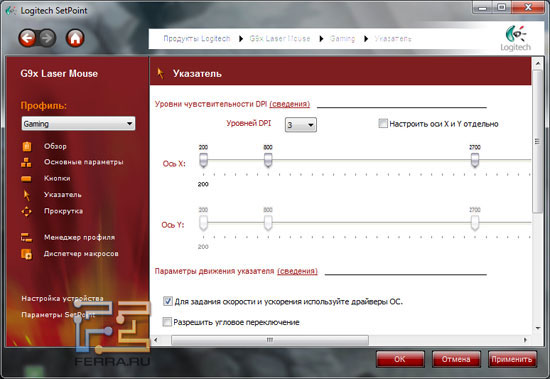The image size is (550, 379).
Task: Open the Уровней DPI dropdown showing 3
Action: click(x=301, y=125)
